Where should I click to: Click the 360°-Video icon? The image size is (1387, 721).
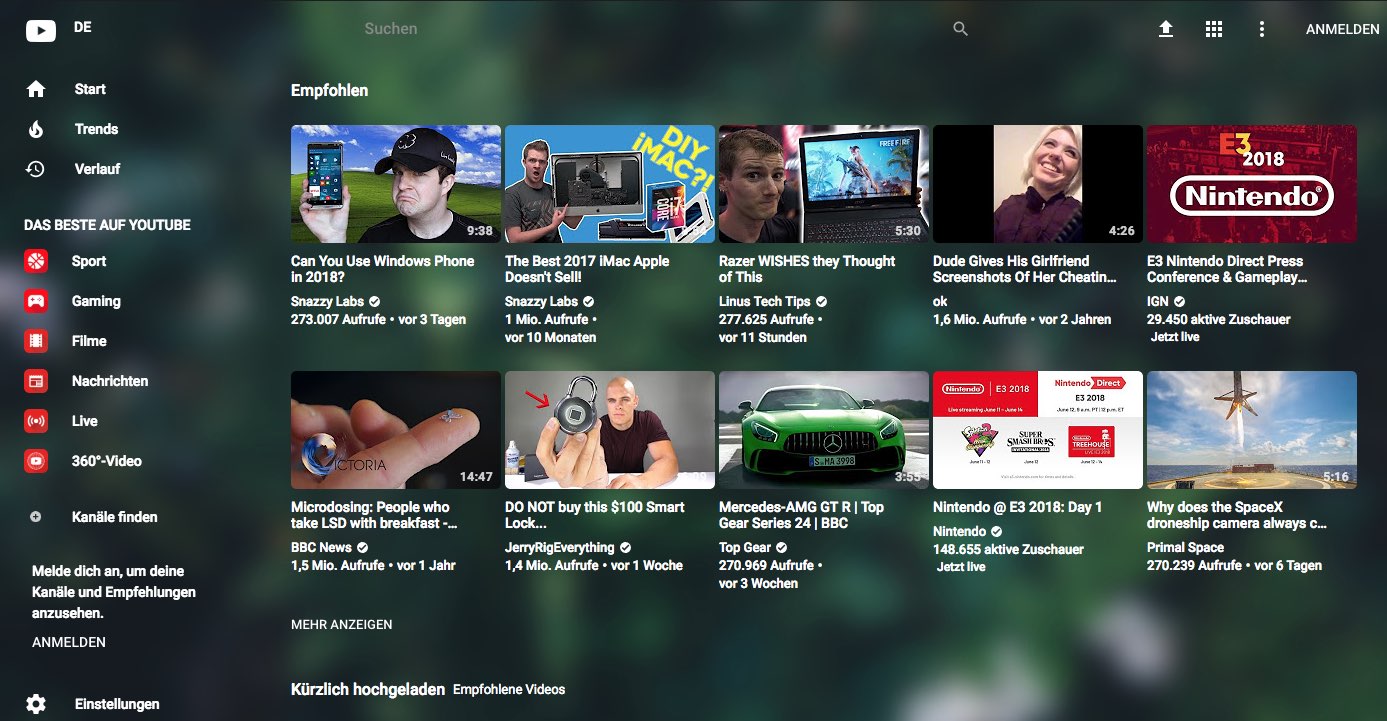point(36,461)
